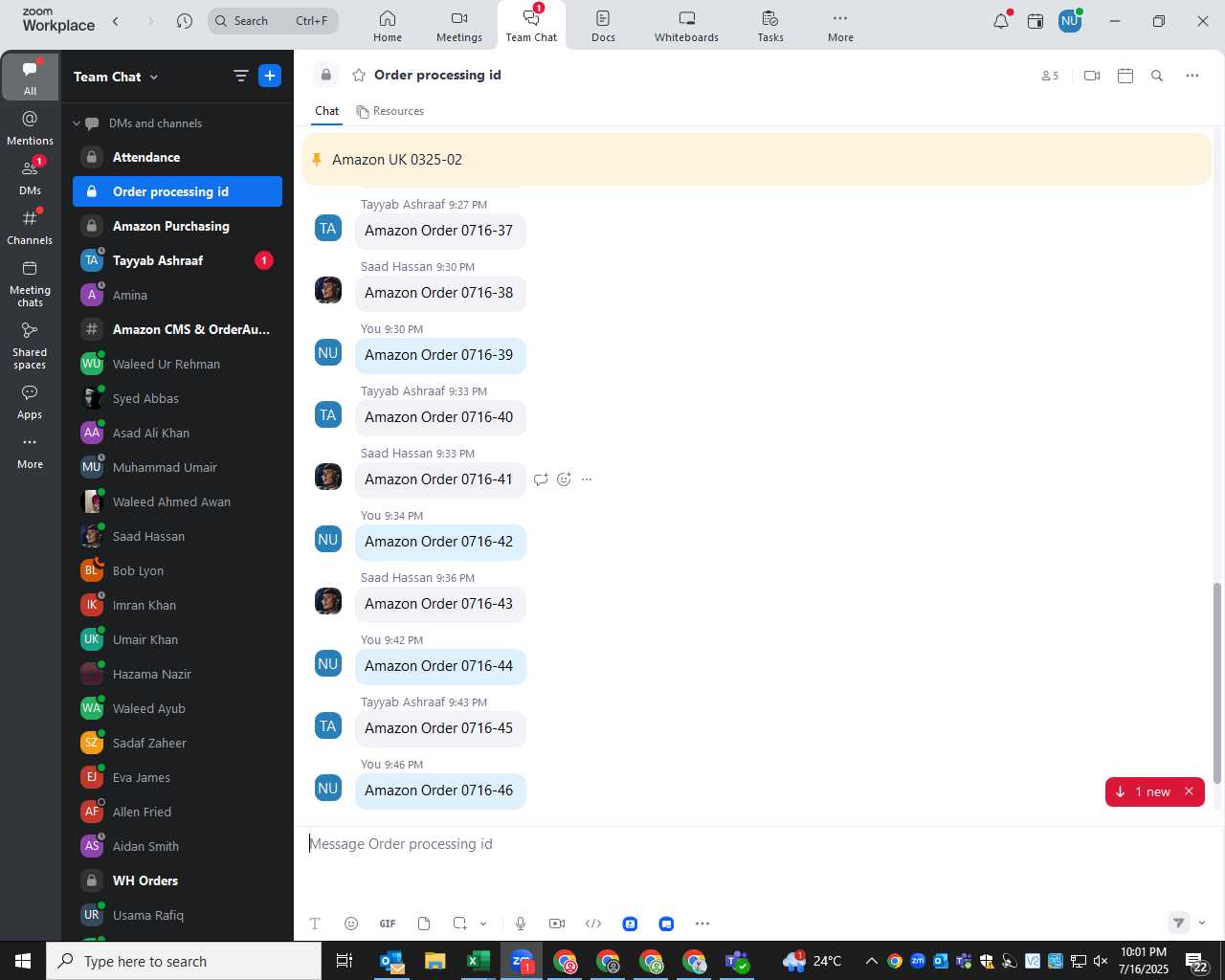Open Outlook from the taskbar
Image resolution: width=1225 pixels, height=980 pixels.
tap(392, 961)
